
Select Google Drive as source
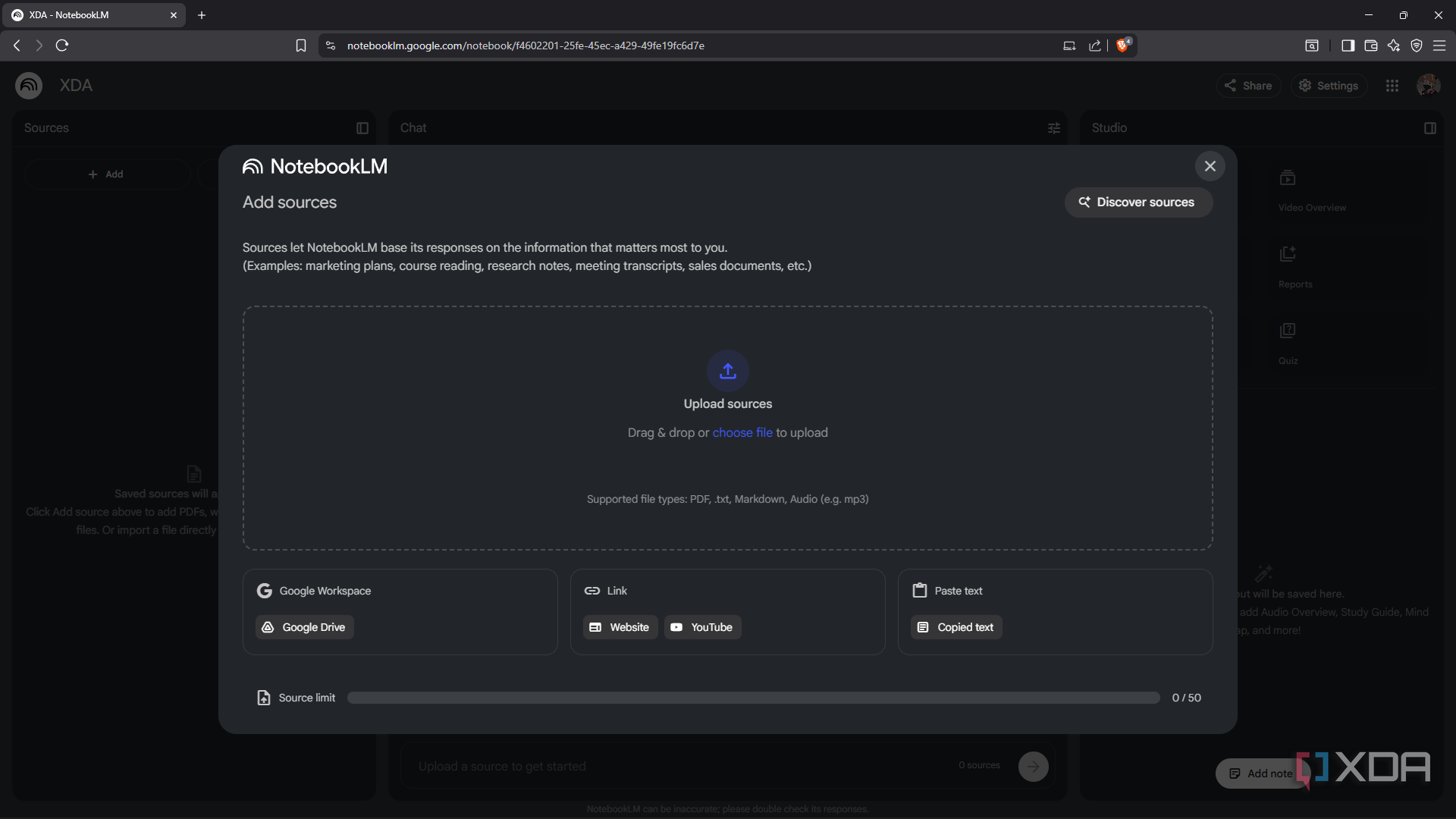click(304, 627)
